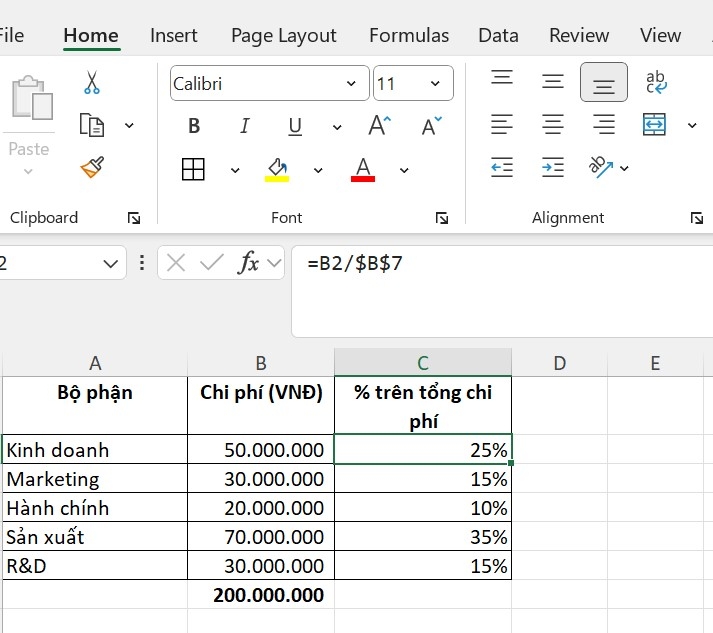Click in the formula bar text

355,263
